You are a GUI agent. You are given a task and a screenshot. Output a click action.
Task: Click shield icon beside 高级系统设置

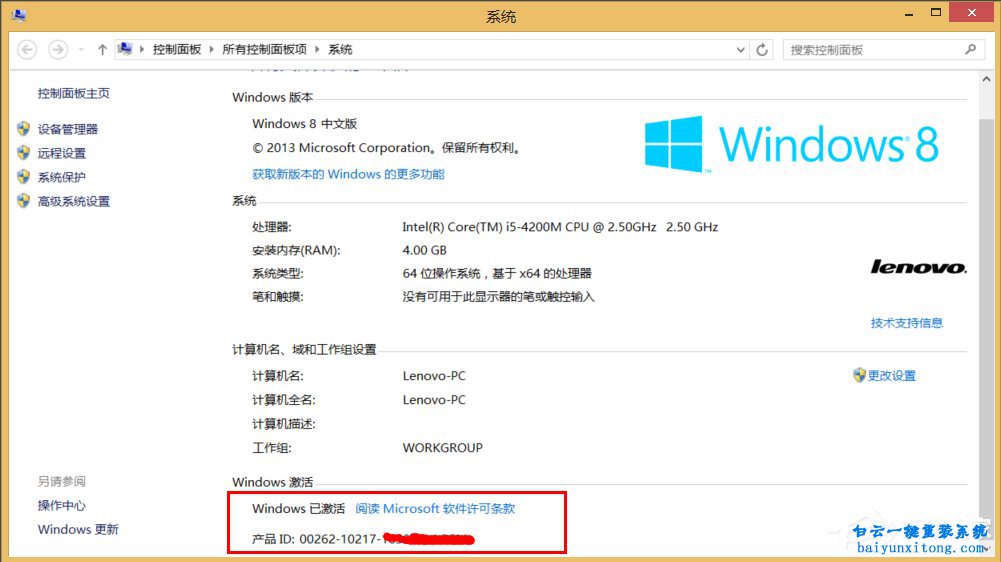click(x=24, y=201)
